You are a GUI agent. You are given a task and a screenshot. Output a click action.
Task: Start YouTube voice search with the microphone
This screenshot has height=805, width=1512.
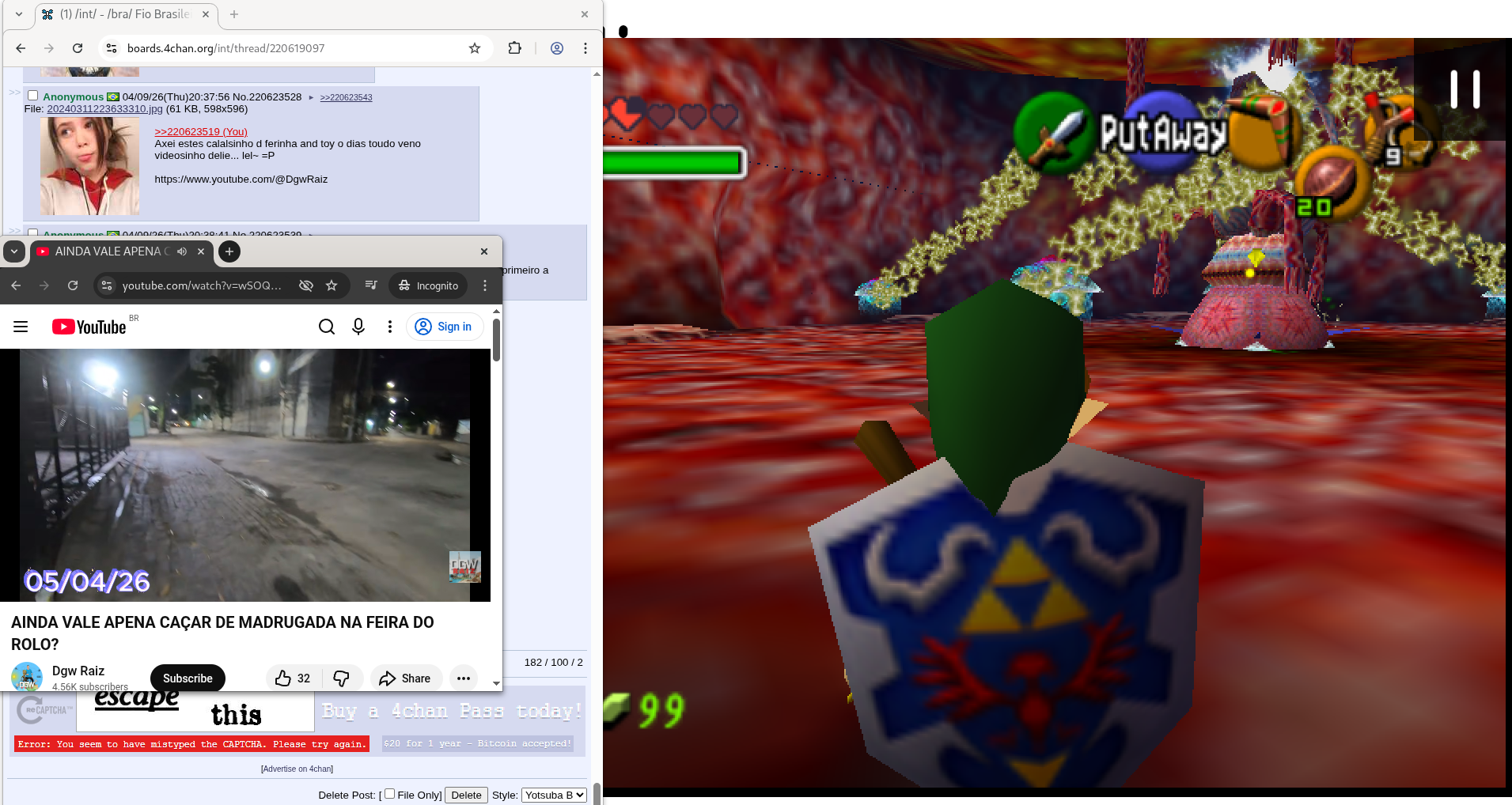(x=358, y=327)
